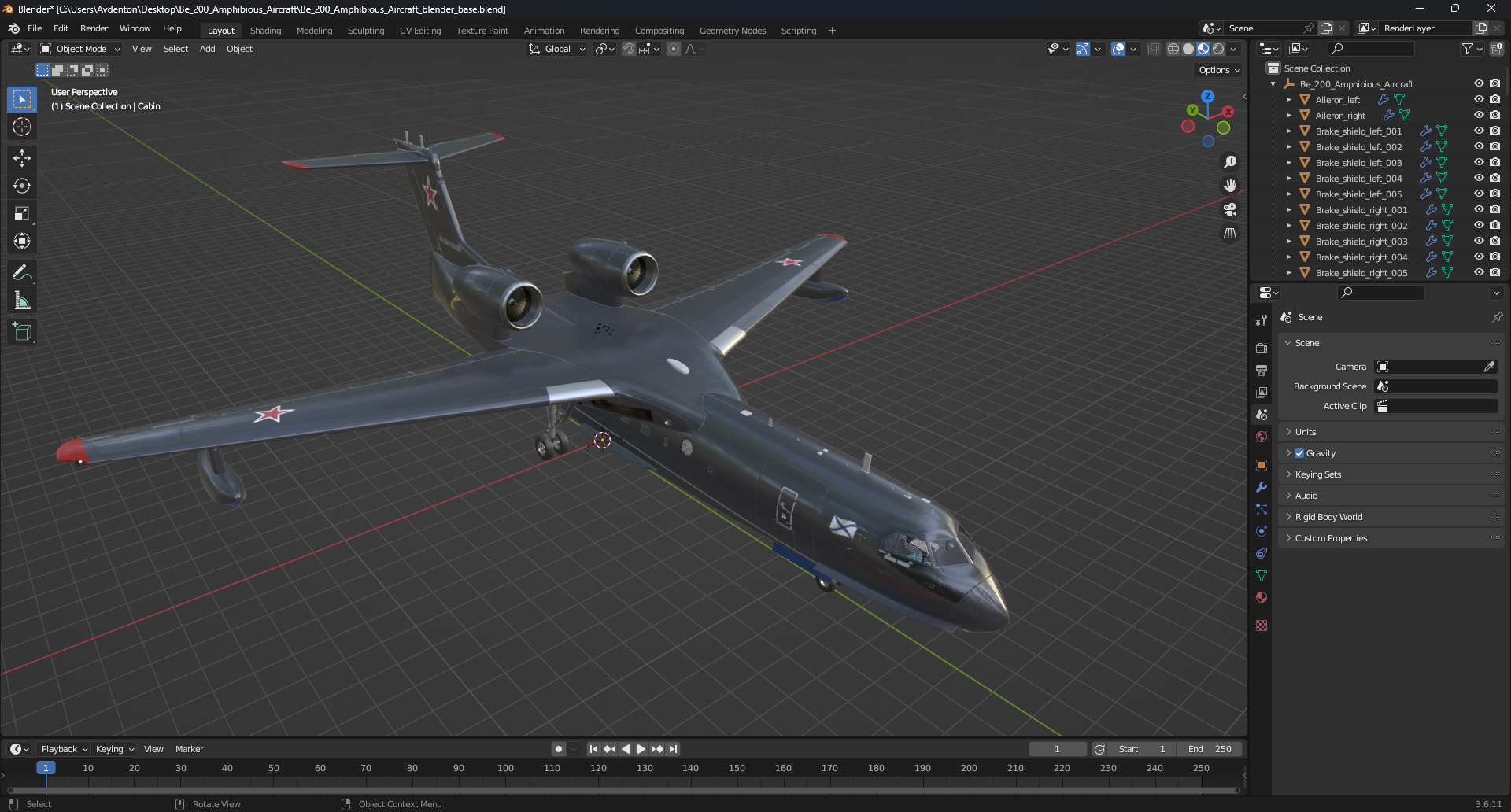Select the Cursor tool in toolbar
This screenshot has height=812, width=1511.
pyautogui.click(x=22, y=127)
